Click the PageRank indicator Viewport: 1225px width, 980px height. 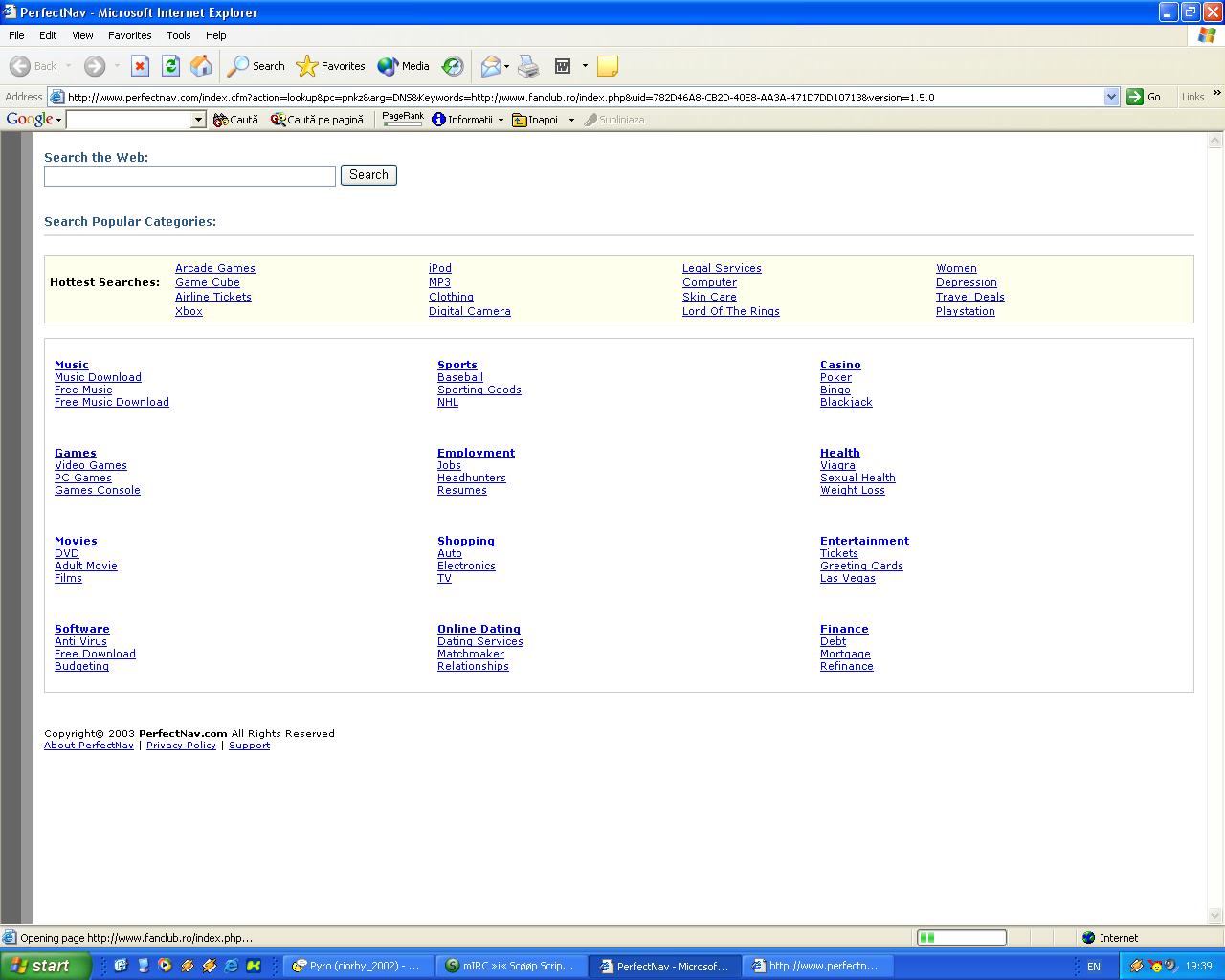[x=403, y=119]
